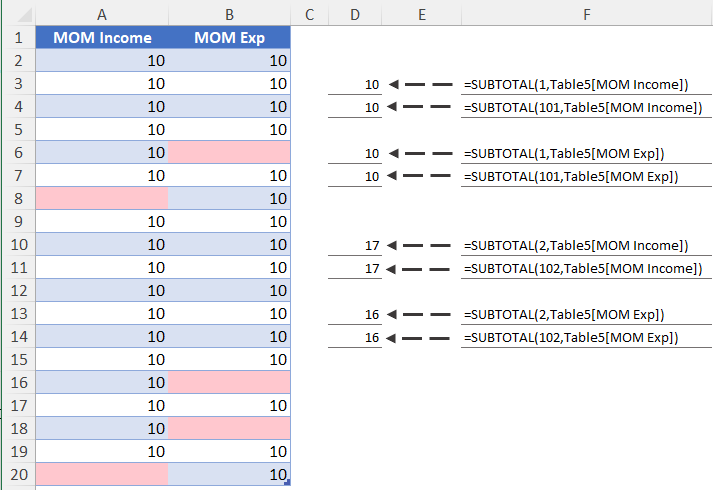Click result 17 beside SUBTOTAL(2, MOM Income)

pos(372,245)
